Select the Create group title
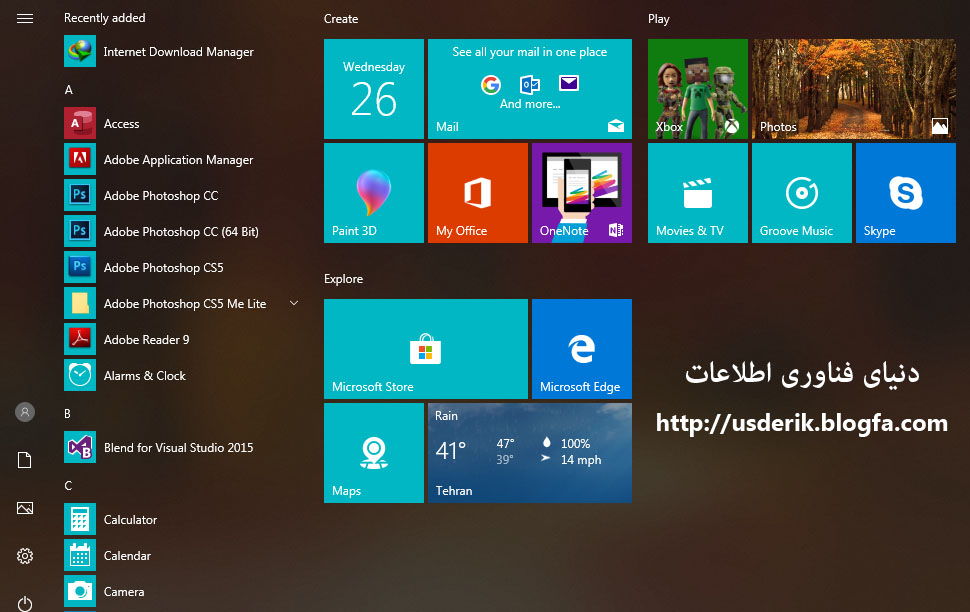 click(341, 19)
